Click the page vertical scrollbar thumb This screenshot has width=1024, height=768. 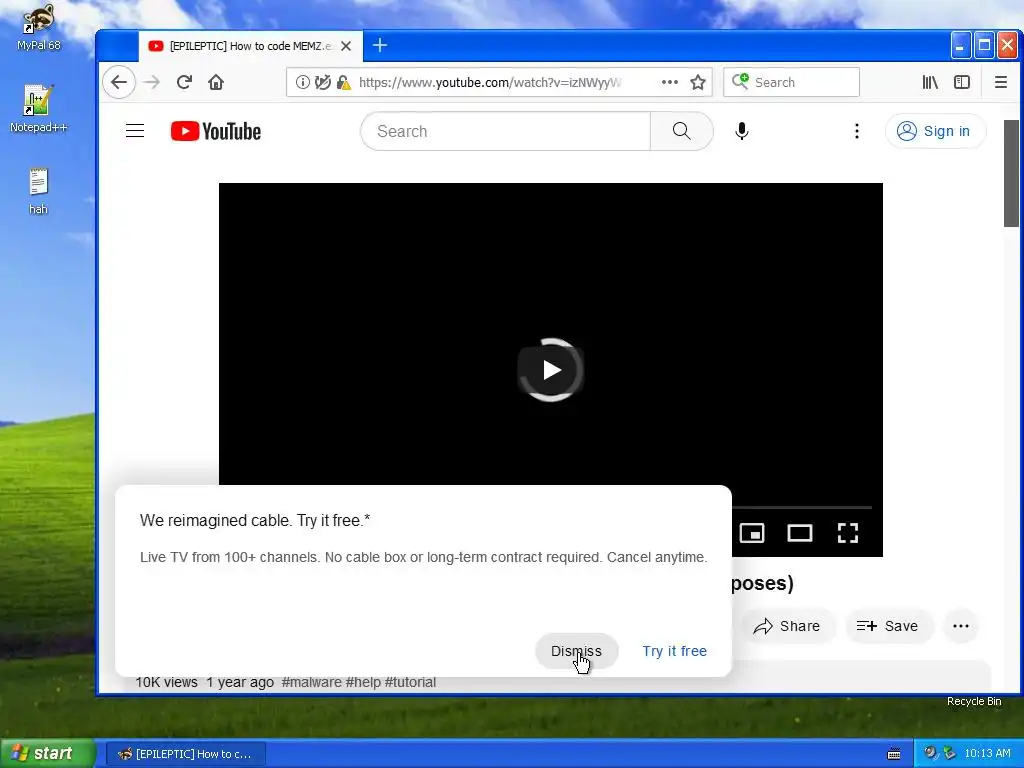click(1011, 174)
